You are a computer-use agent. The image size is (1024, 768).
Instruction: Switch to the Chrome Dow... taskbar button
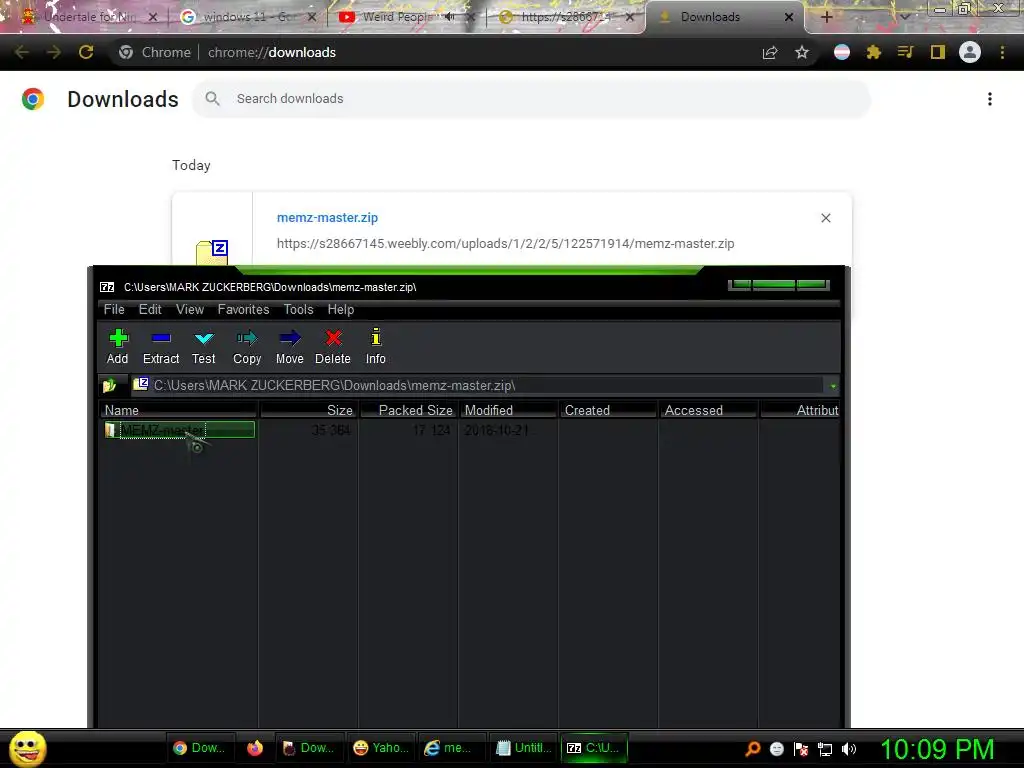[199, 748]
